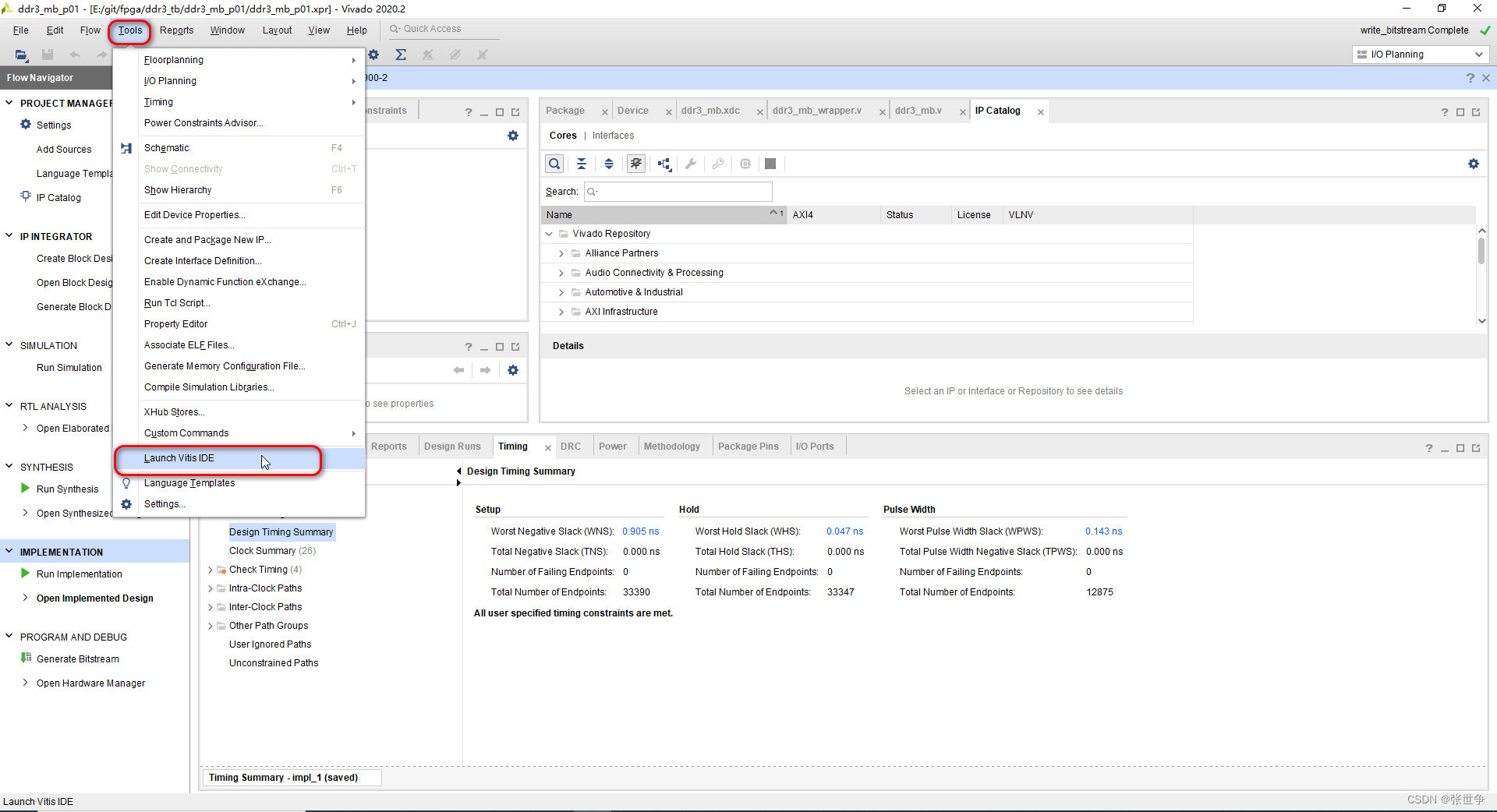Click IP Catalog icon in Flow Navigator

point(26,196)
